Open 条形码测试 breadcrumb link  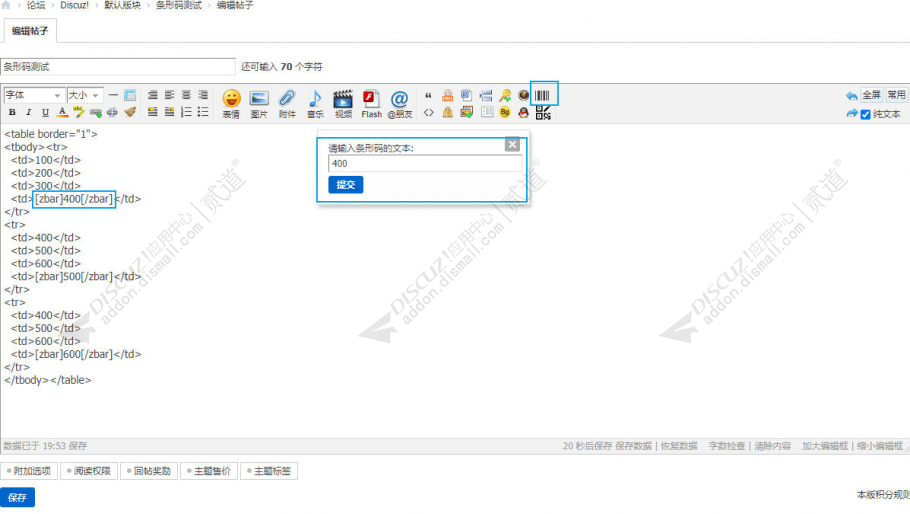tap(179, 5)
